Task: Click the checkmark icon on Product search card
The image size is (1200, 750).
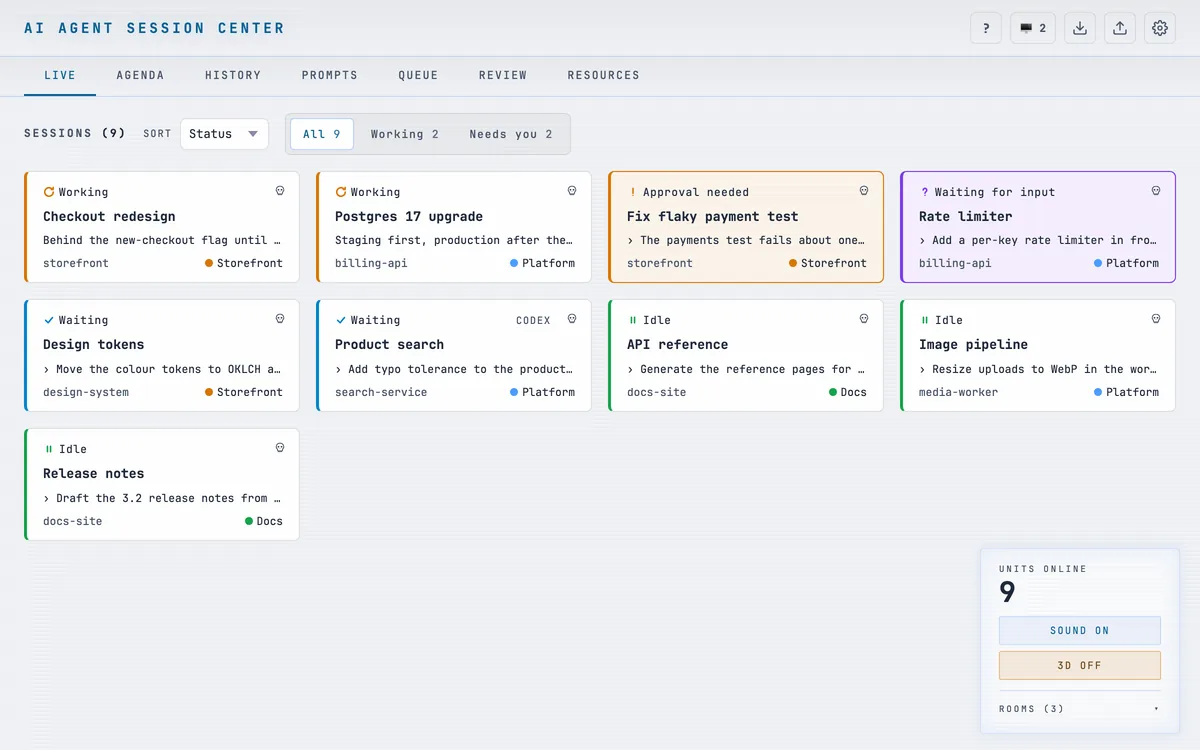Action: pos(341,320)
